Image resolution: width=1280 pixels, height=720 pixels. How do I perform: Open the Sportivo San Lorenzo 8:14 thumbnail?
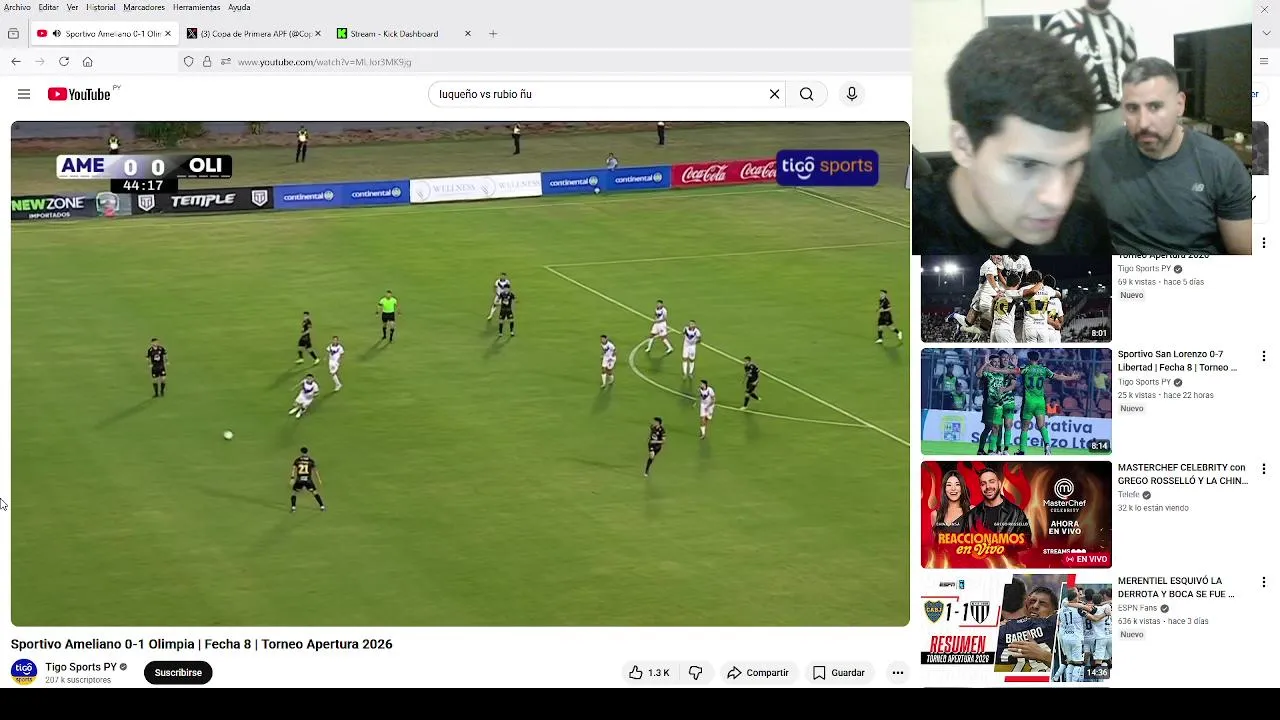coord(1016,401)
